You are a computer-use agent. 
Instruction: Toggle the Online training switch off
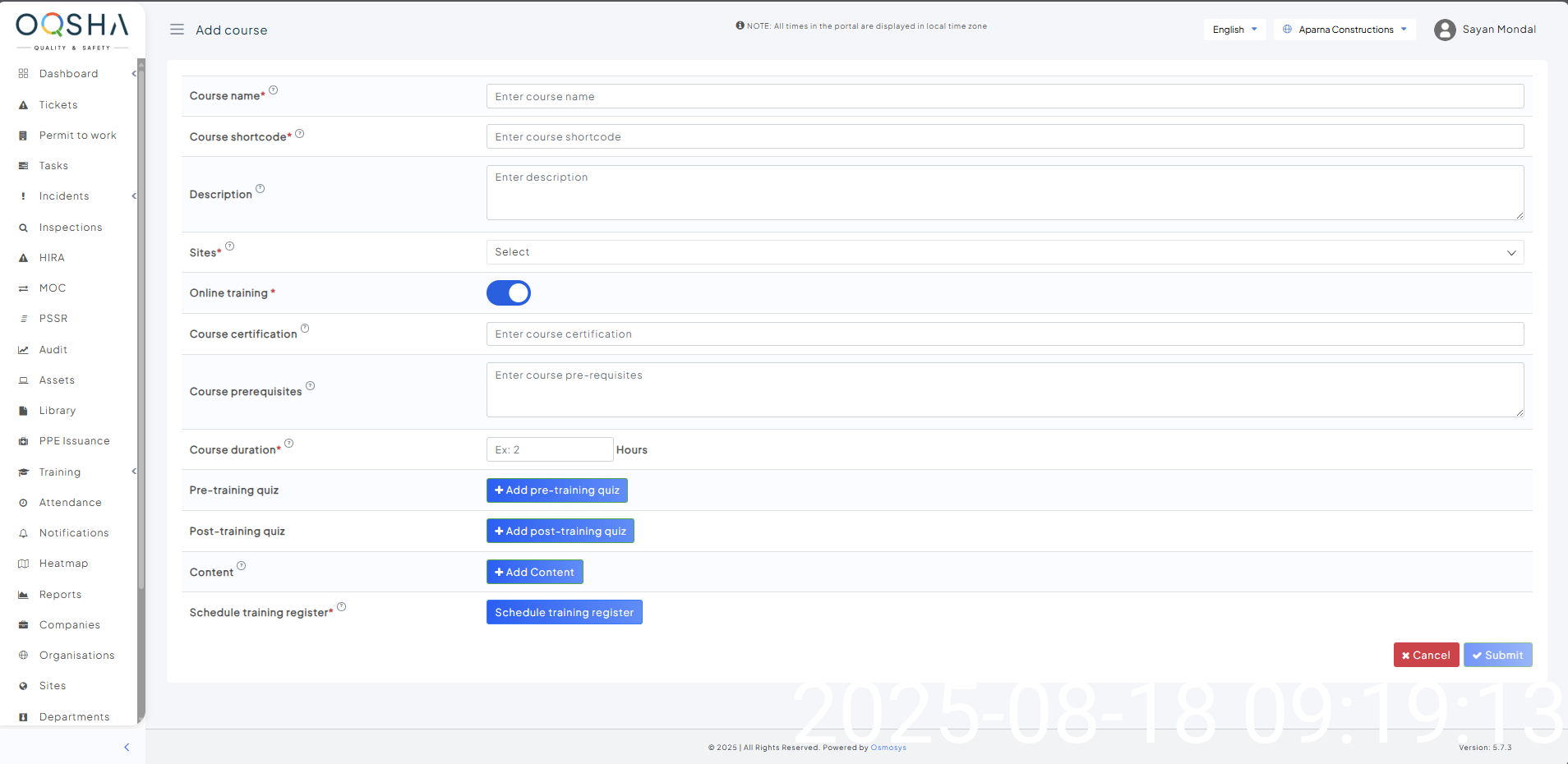[x=509, y=293]
